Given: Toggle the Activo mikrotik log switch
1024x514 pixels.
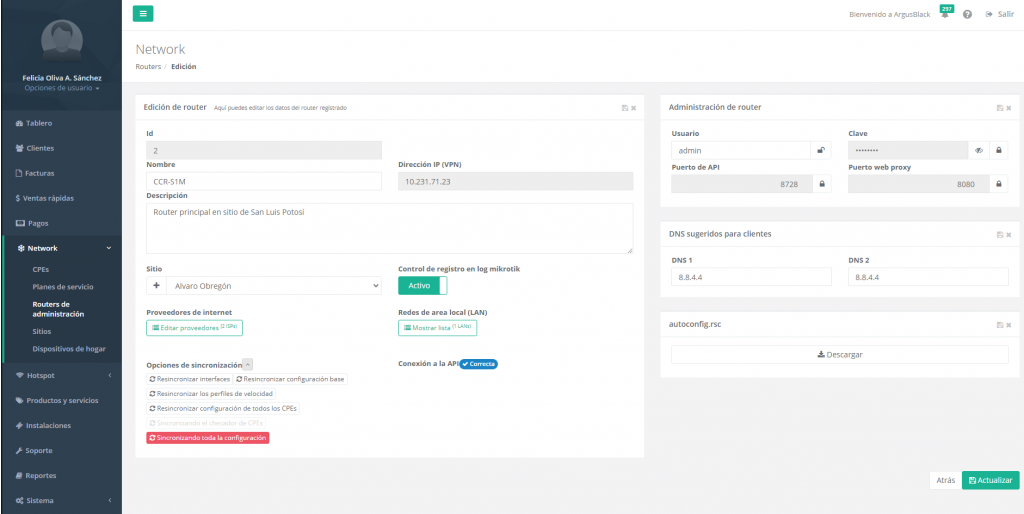Looking at the screenshot, I should pyautogui.click(x=422, y=286).
